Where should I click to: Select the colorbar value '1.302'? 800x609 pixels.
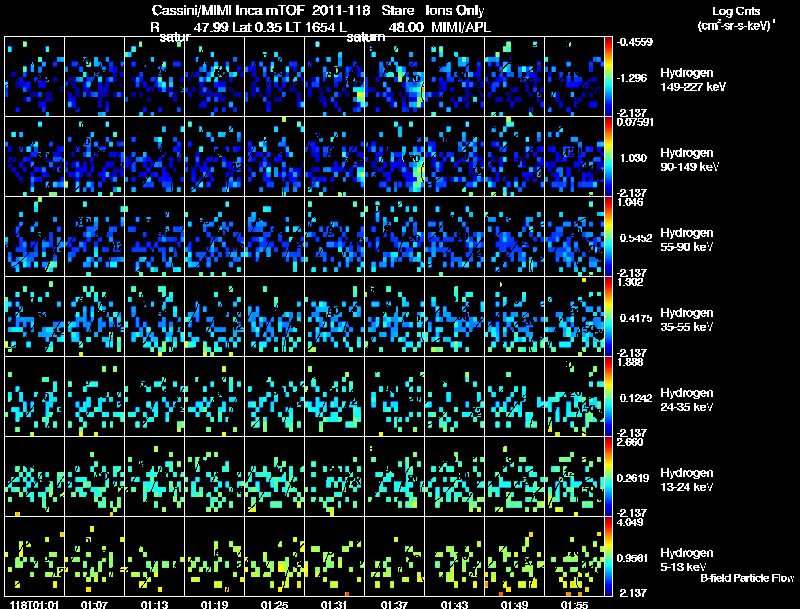pyautogui.click(x=630, y=283)
